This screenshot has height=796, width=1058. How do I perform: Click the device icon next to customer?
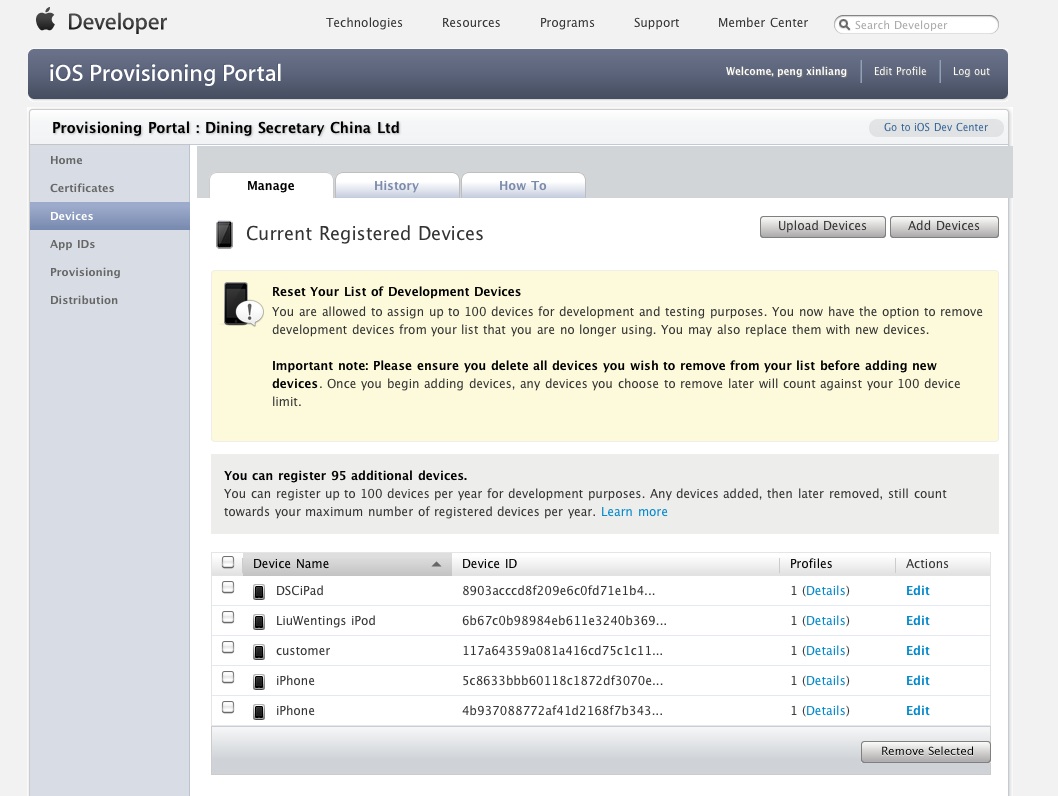coord(258,652)
